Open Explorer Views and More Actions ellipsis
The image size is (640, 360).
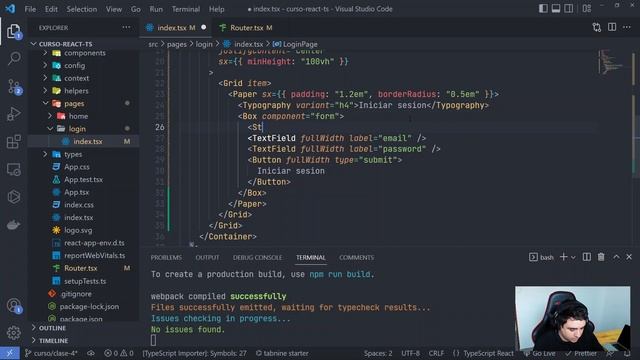pos(126,27)
